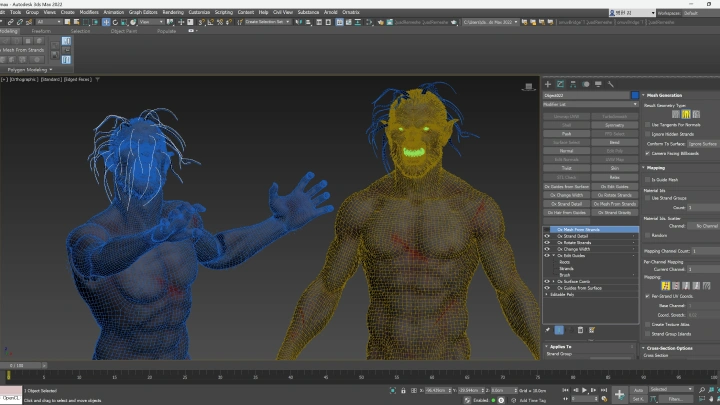The height and width of the screenshot is (405, 720).
Task: Open the Modifier List dropdown
Action: [591, 104]
